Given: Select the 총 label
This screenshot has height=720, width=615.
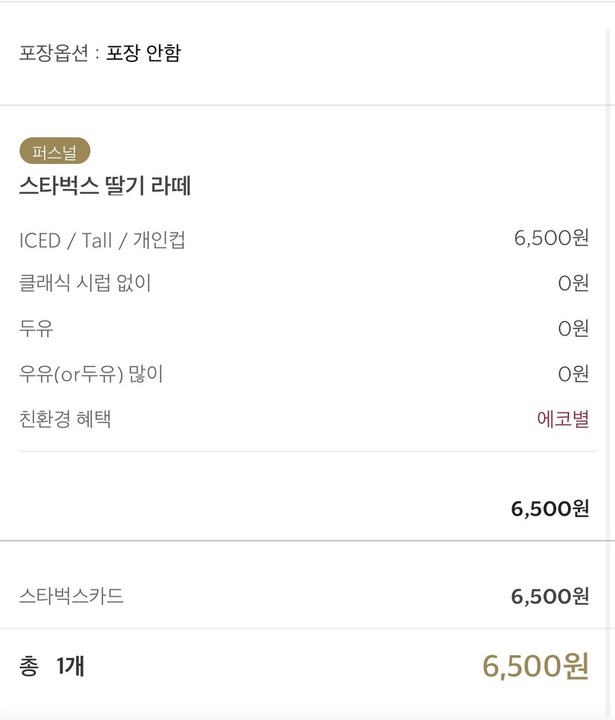Looking at the screenshot, I should point(28,666).
